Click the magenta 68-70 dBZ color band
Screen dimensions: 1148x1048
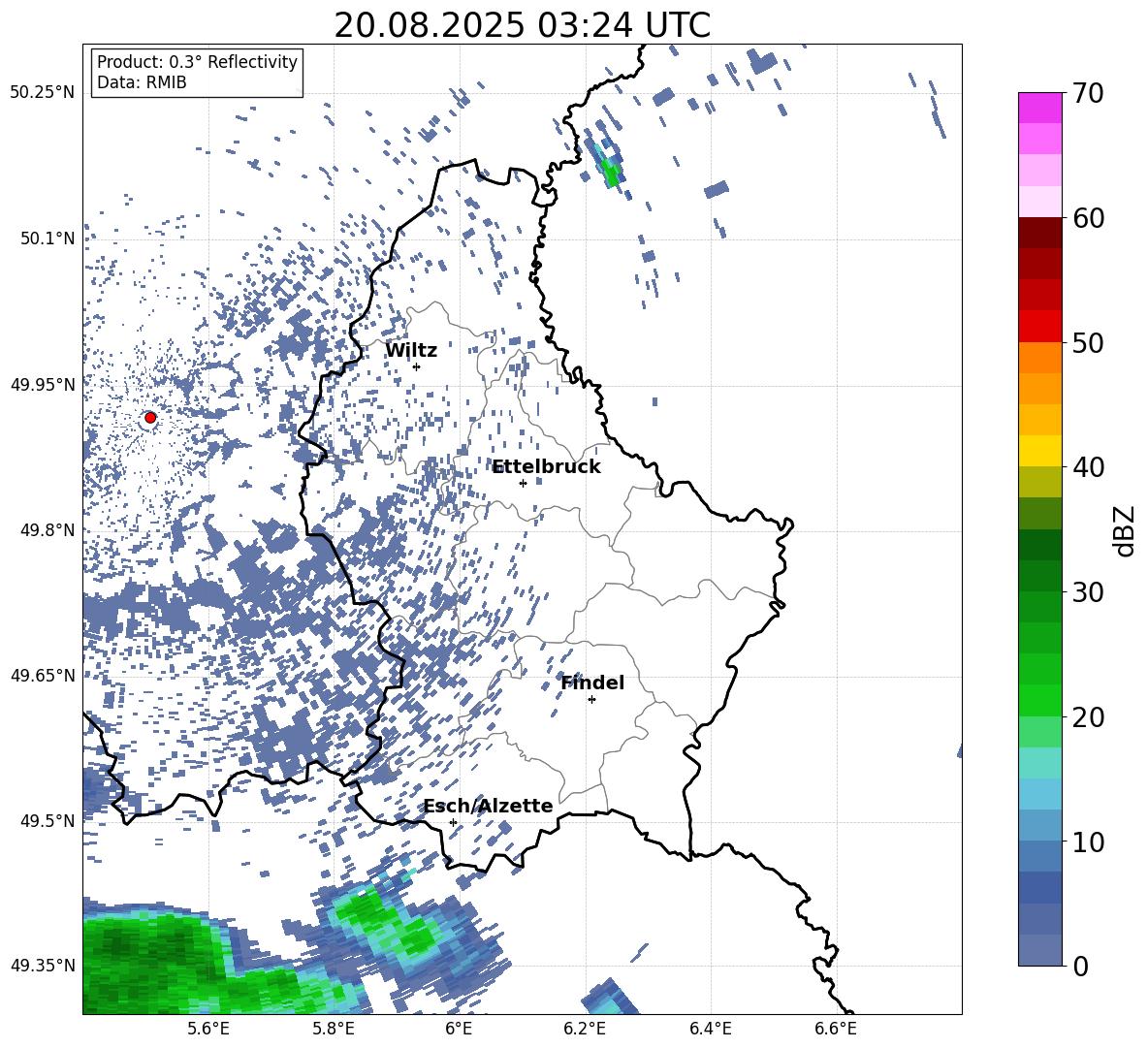(1040, 108)
